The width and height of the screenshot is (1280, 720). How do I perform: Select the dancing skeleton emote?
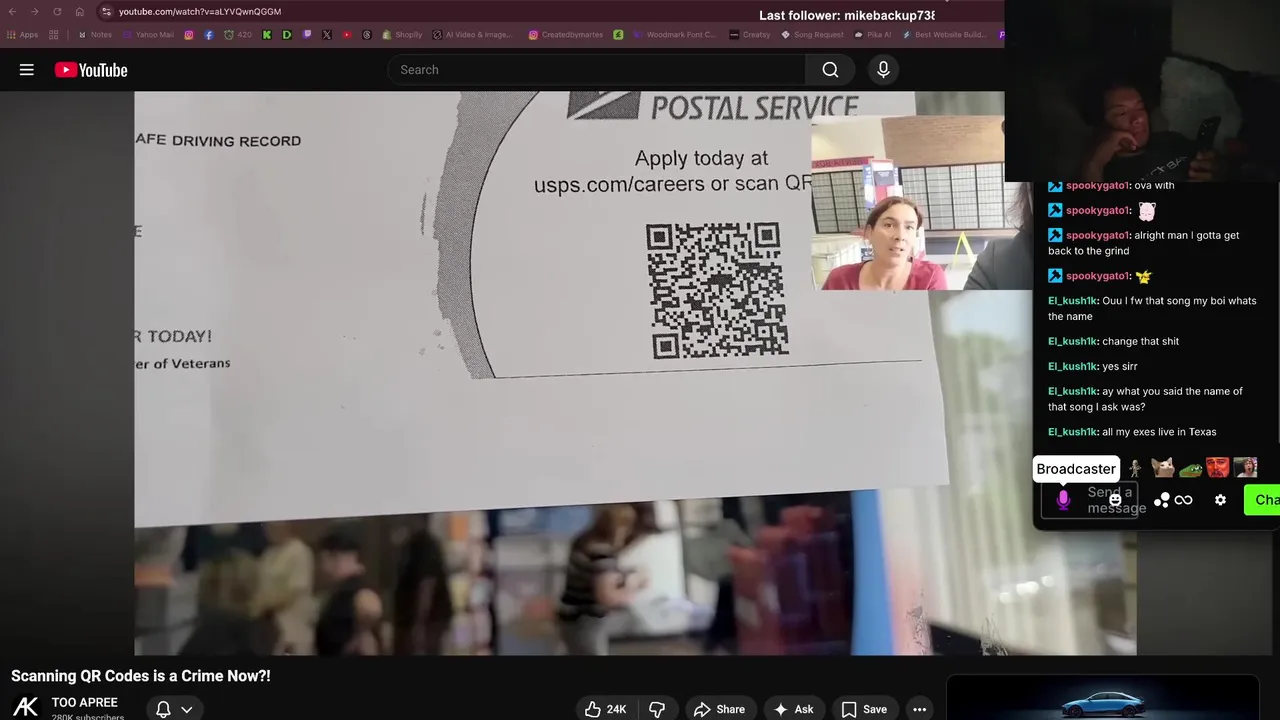pos(1135,468)
